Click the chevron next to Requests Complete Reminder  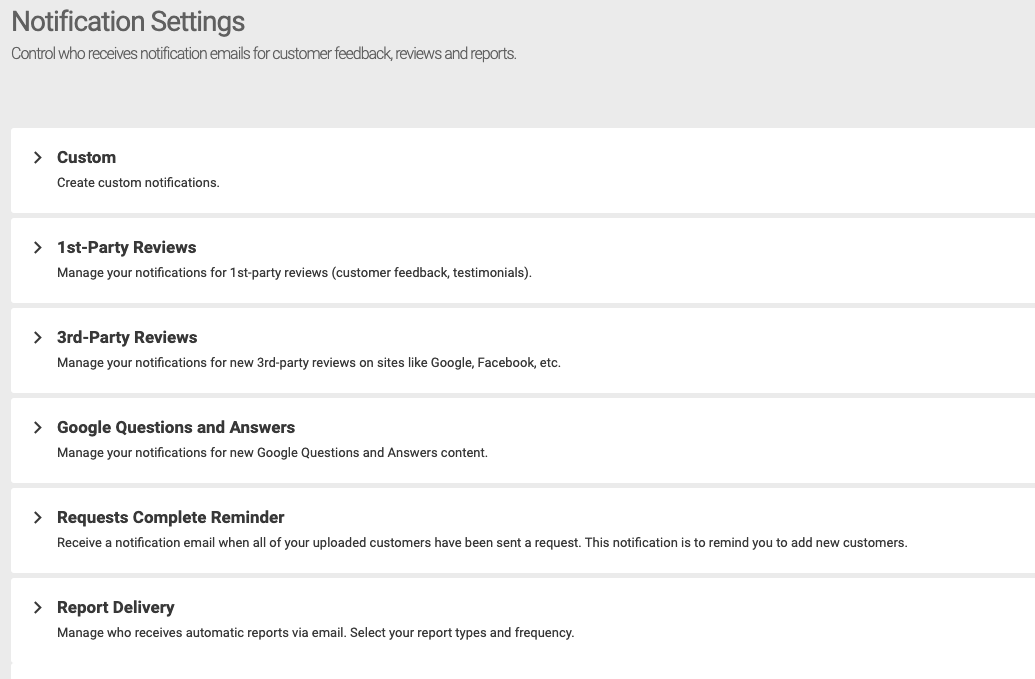[x=38, y=517]
